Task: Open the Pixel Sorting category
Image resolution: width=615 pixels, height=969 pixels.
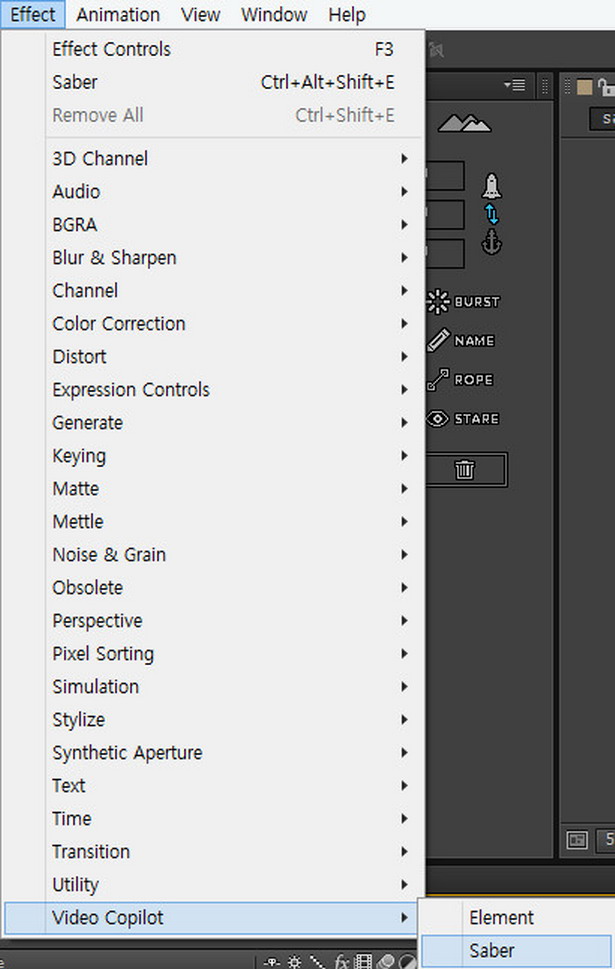Action: tap(214, 653)
